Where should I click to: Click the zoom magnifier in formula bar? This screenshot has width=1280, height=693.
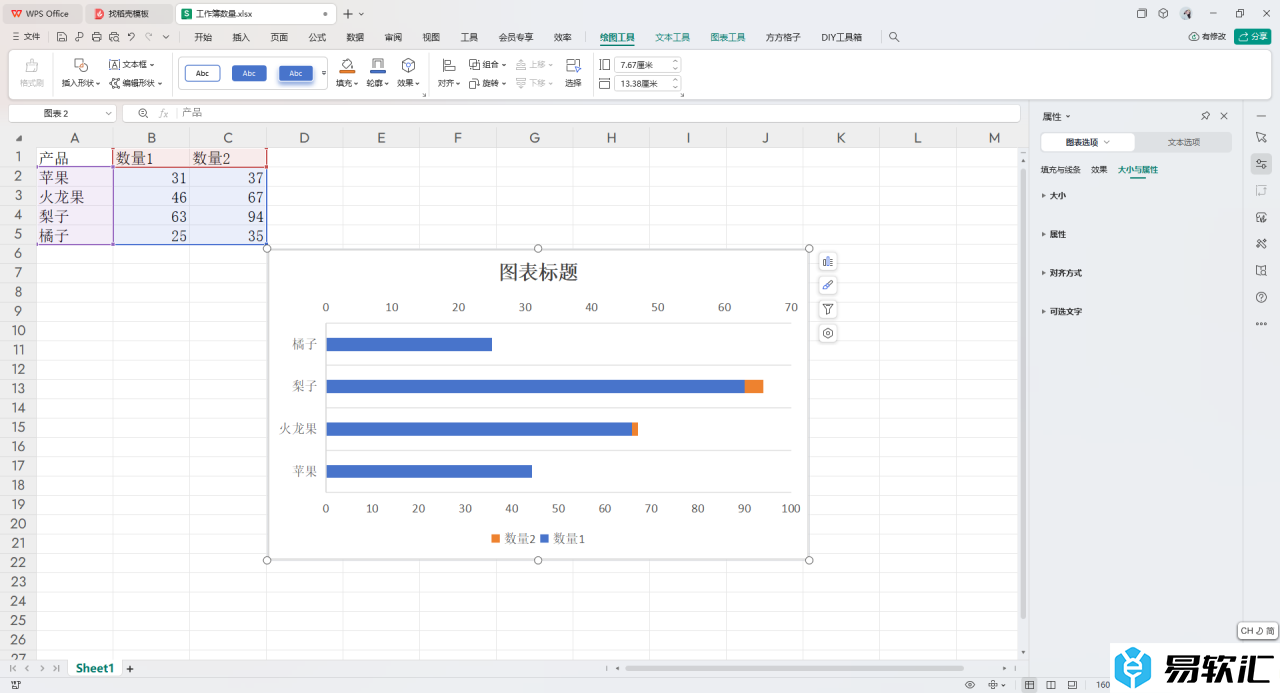pos(143,114)
